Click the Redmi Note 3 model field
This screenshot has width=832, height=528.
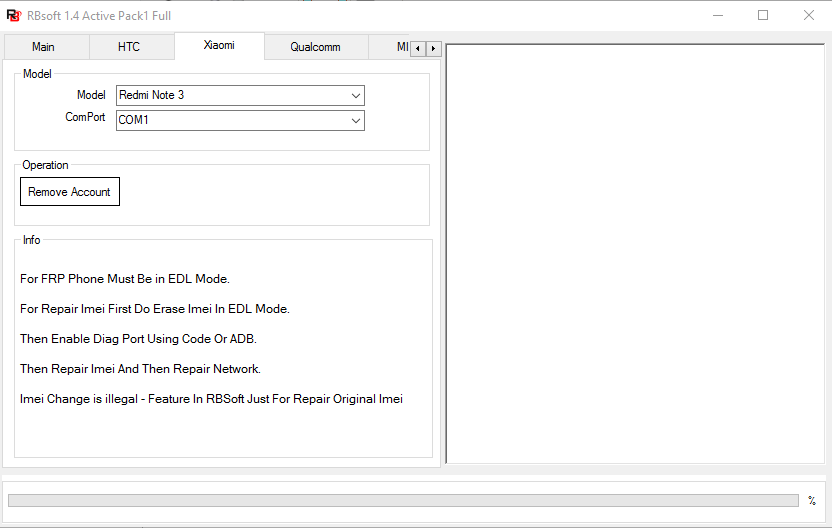click(232, 95)
